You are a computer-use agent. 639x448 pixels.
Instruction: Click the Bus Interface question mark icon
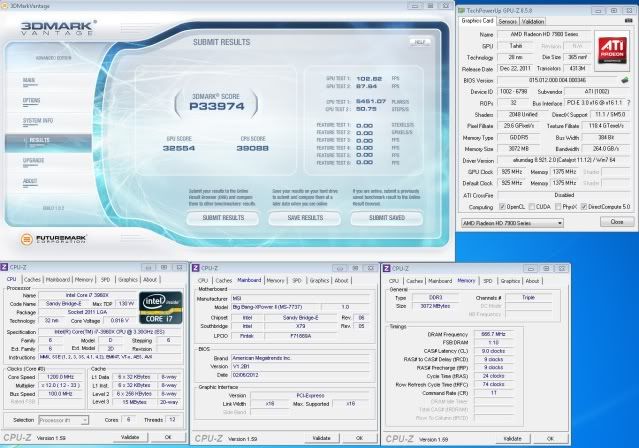click(628, 103)
